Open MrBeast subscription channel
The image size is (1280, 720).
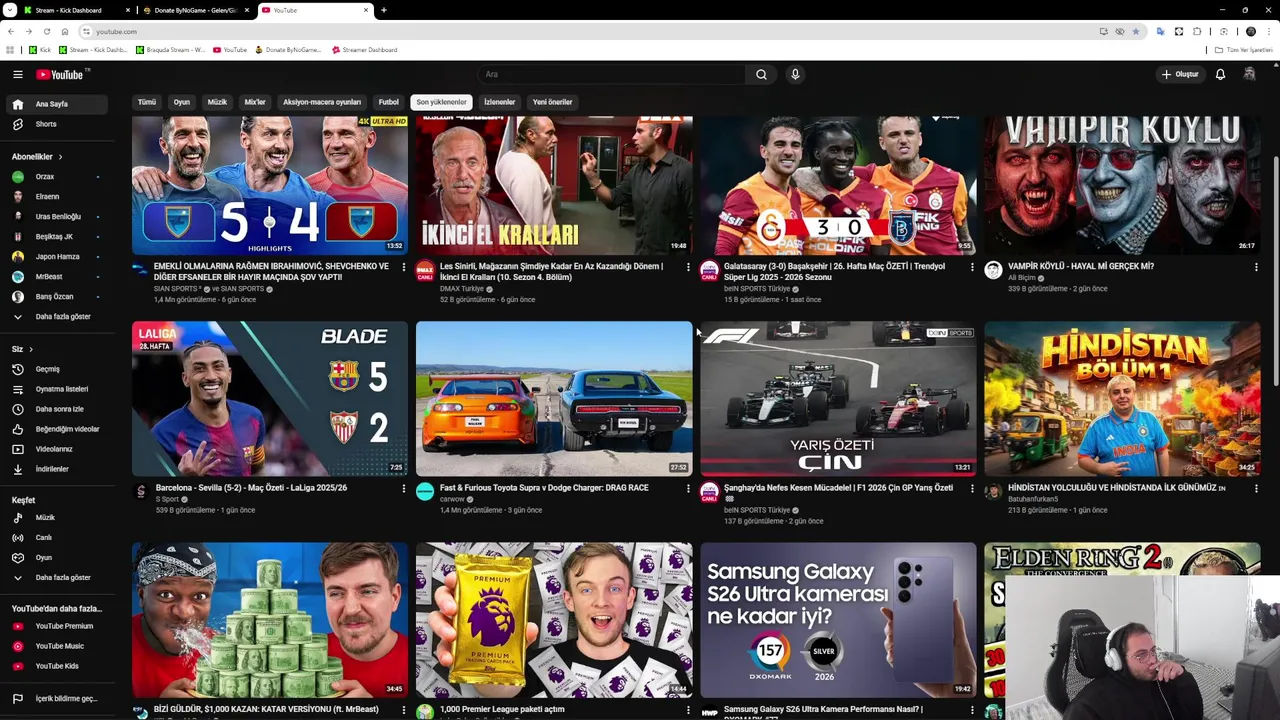[59, 276]
